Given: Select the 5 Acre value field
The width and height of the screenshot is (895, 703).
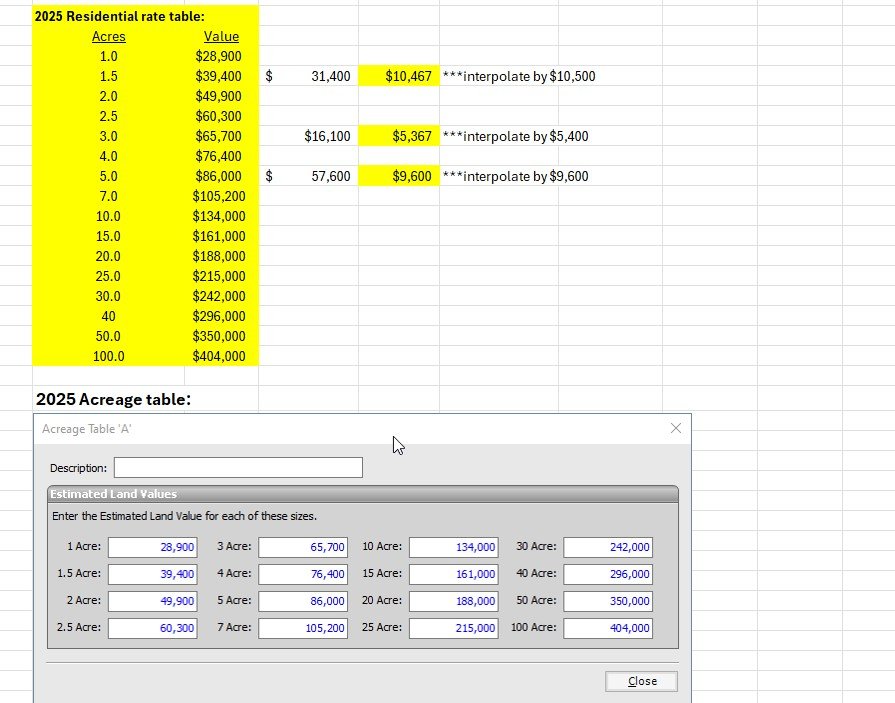Looking at the screenshot, I should coord(303,601).
